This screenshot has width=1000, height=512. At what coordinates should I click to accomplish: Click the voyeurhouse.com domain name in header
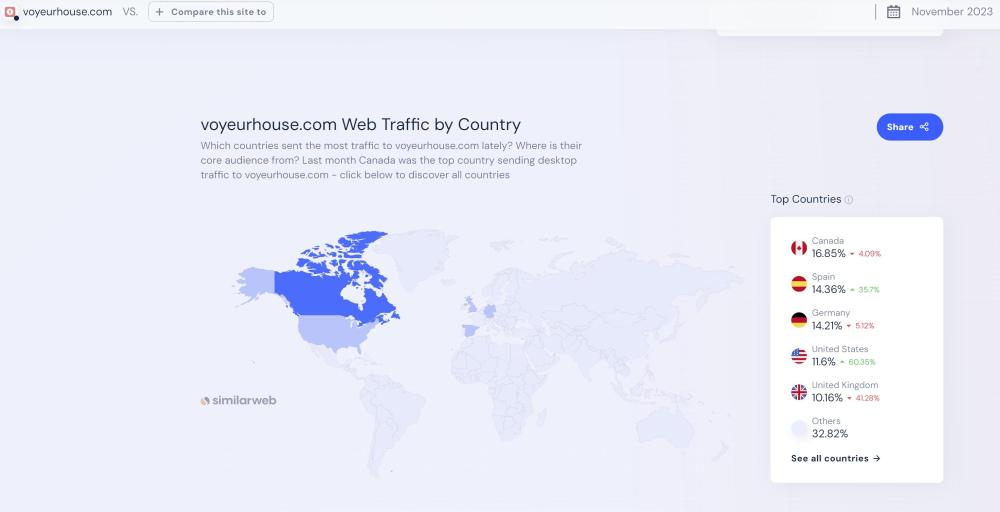point(67,12)
